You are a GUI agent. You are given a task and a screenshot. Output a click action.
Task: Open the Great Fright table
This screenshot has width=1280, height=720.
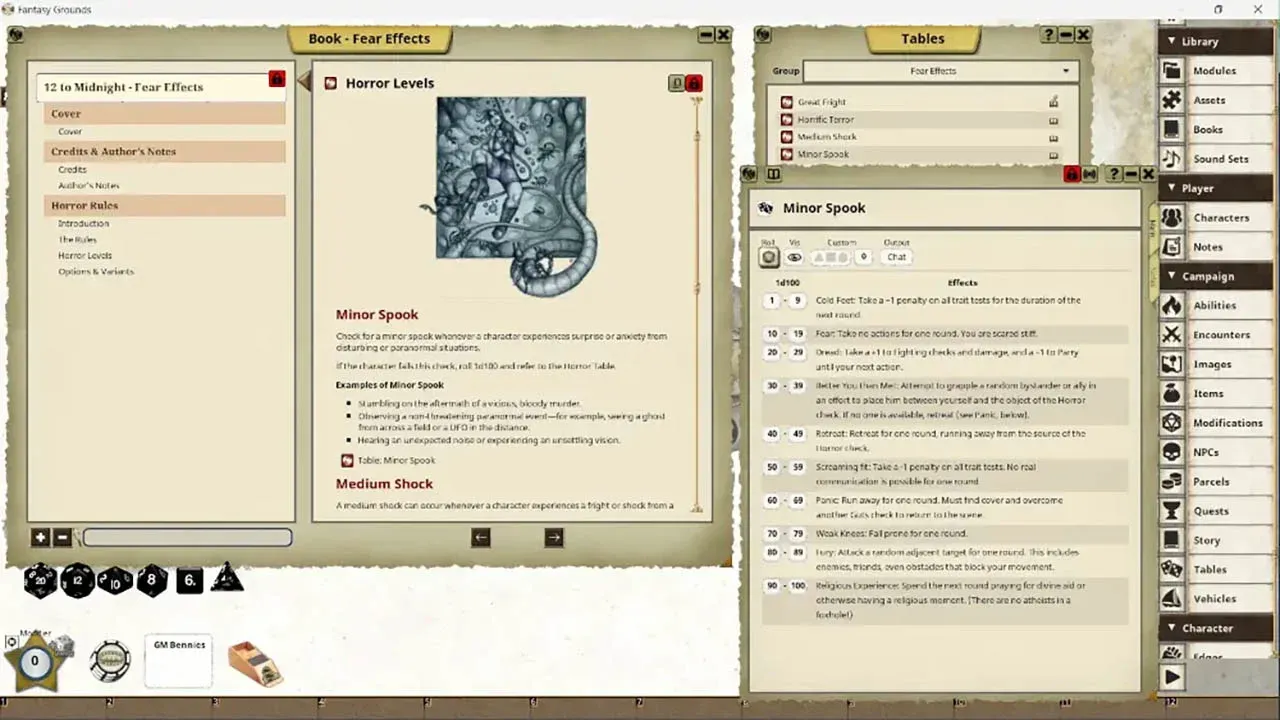pos(821,102)
